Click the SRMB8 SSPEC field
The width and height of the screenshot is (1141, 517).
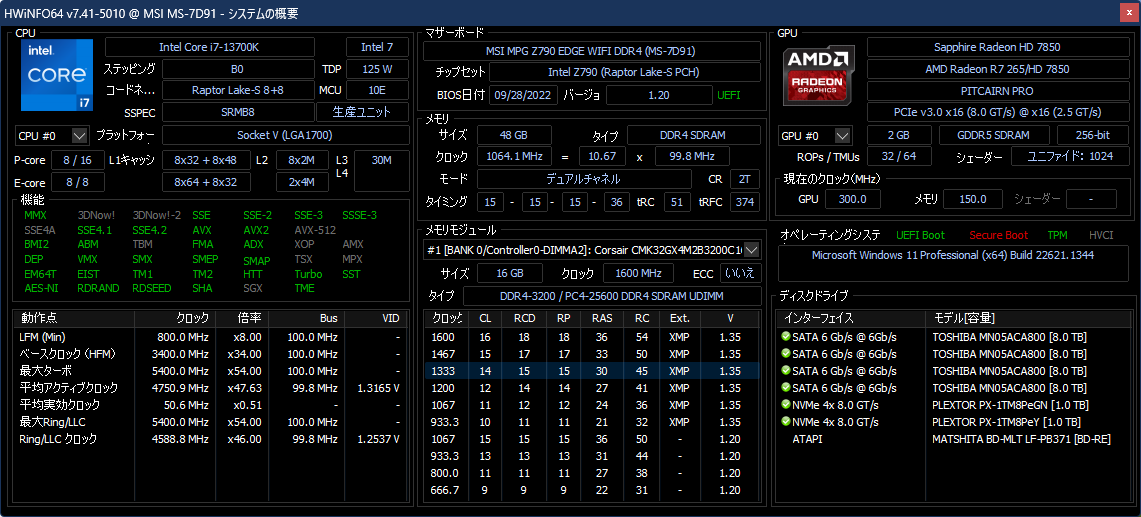click(237, 112)
